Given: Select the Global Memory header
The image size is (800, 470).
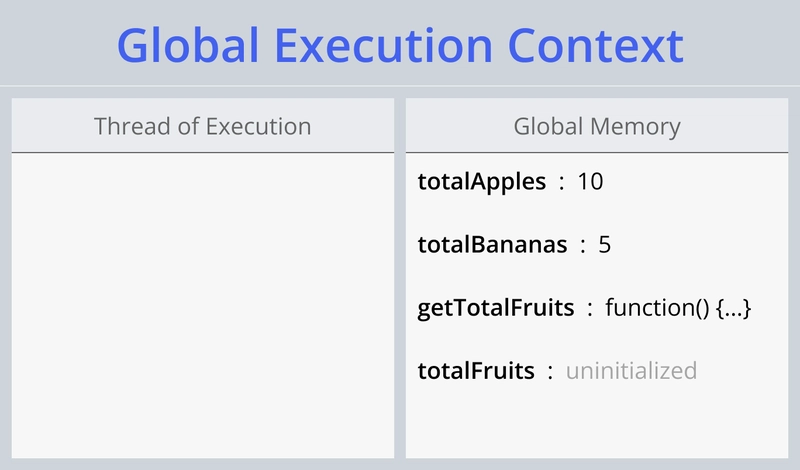Looking at the screenshot, I should coord(597,127).
